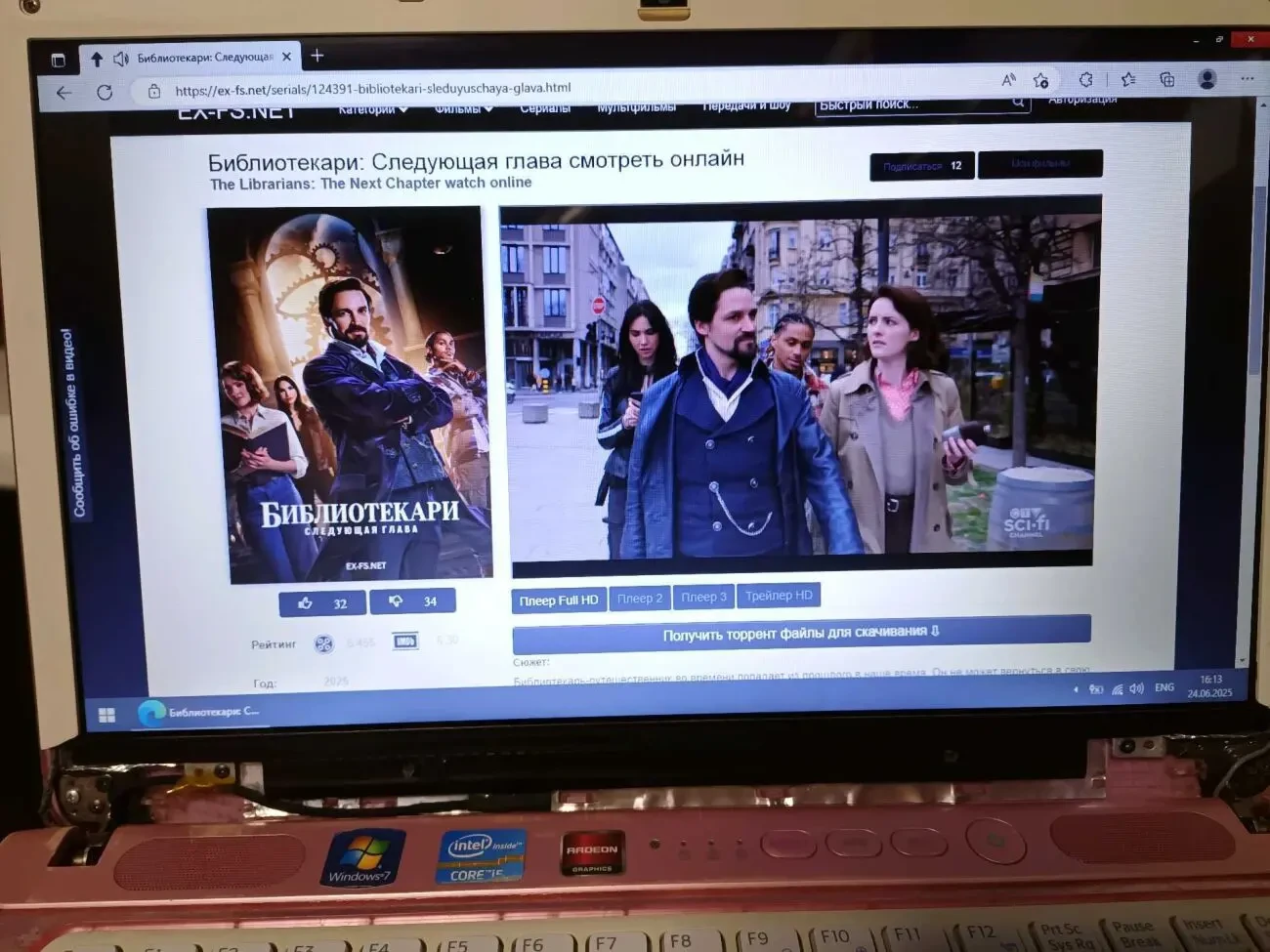Screen dimensions: 1270x952
Task: Switch to Плеер 2 tab
Action: 640,599
